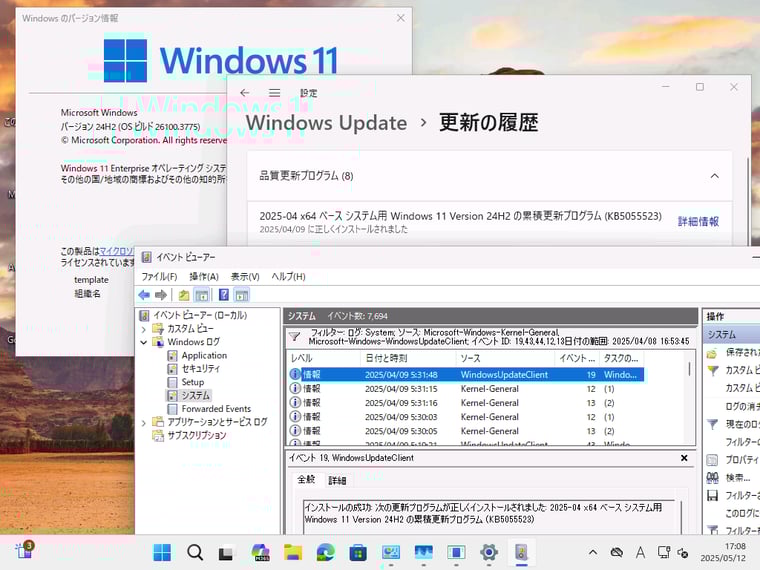Sort by the ソース column header
Image resolution: width=760 pixels, height=570 pixels.
coord(505,358)
